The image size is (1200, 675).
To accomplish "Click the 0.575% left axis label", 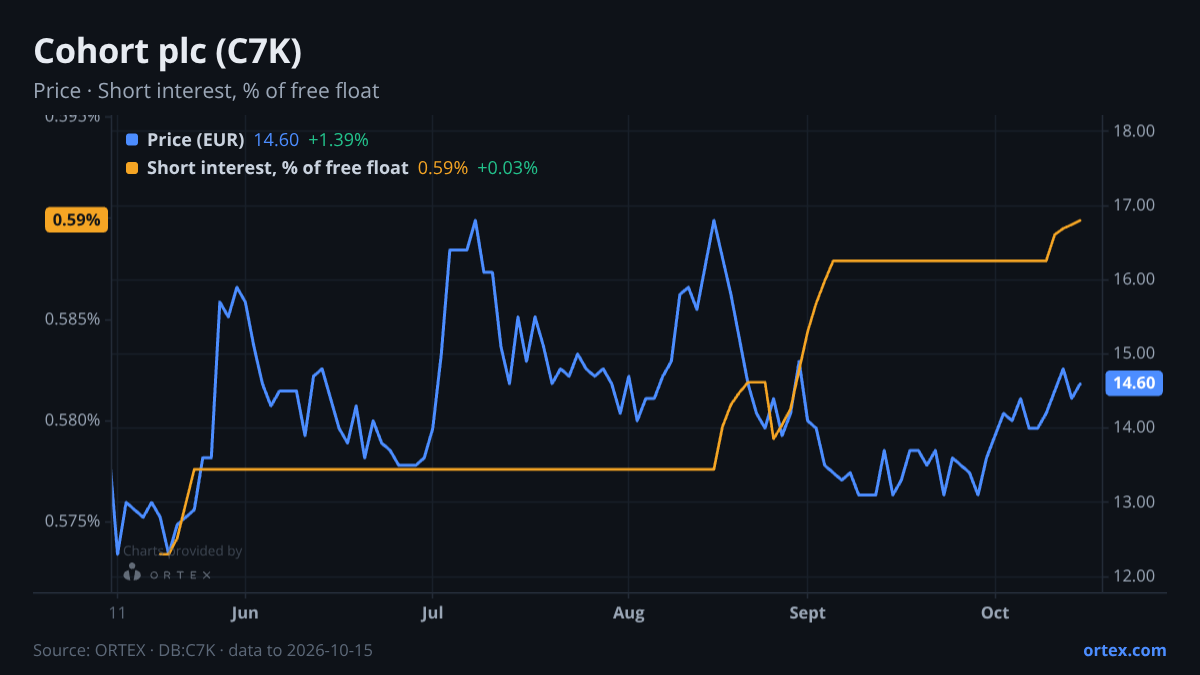I will click(x=72, y=521).
